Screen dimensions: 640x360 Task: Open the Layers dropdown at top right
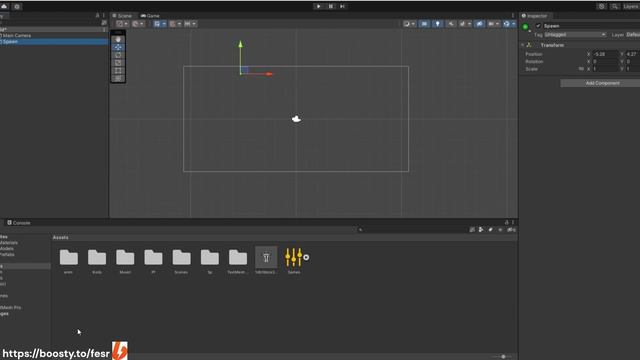tap(631, 7)
